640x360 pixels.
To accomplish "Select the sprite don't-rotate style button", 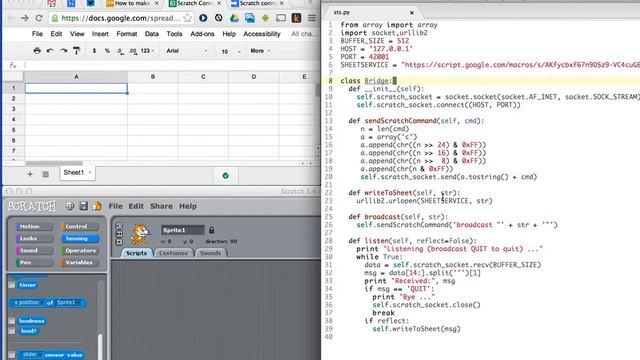I will pos(119,242).
